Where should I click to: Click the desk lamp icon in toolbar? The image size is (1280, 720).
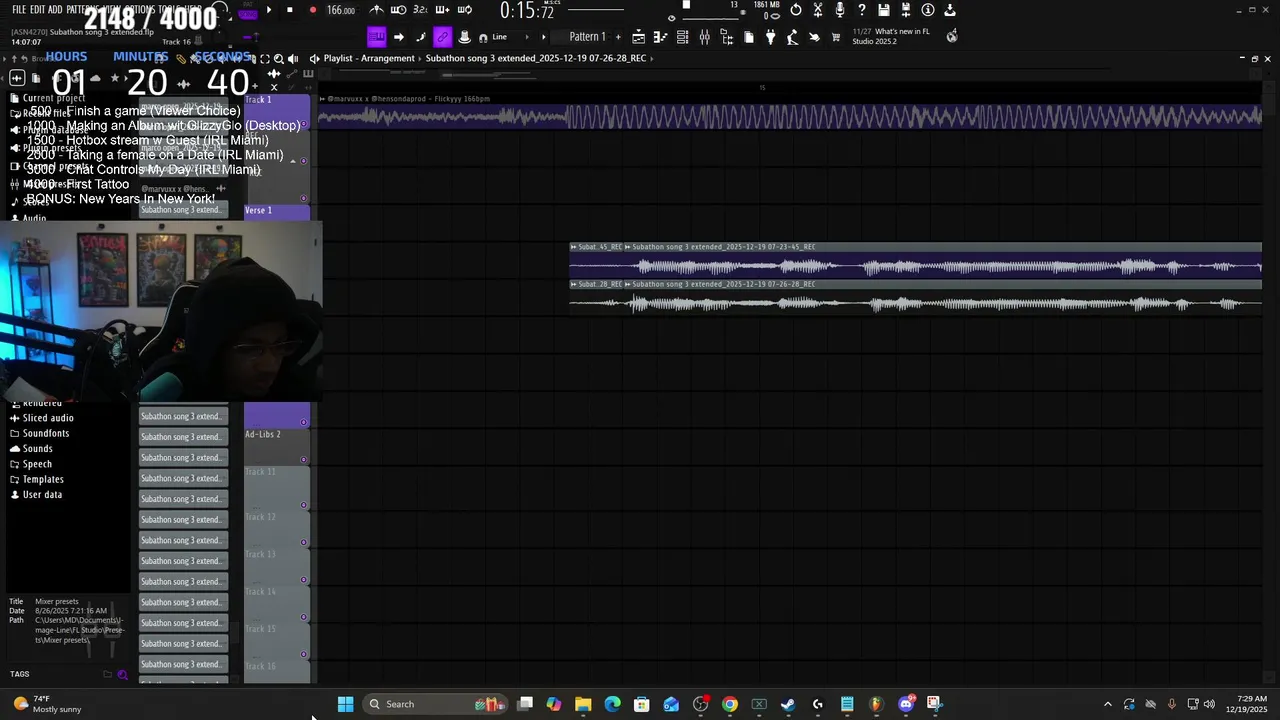click(792, 37)
